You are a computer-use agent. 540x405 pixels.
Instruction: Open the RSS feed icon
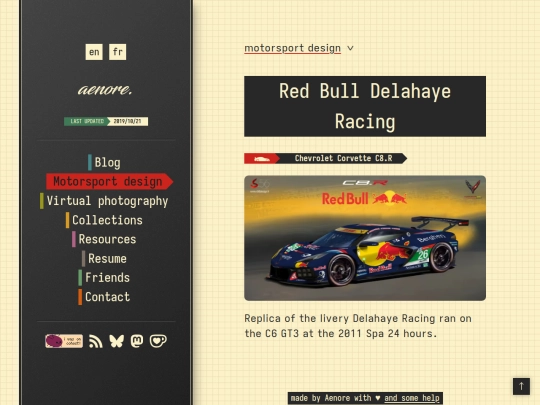pos(95,341)
